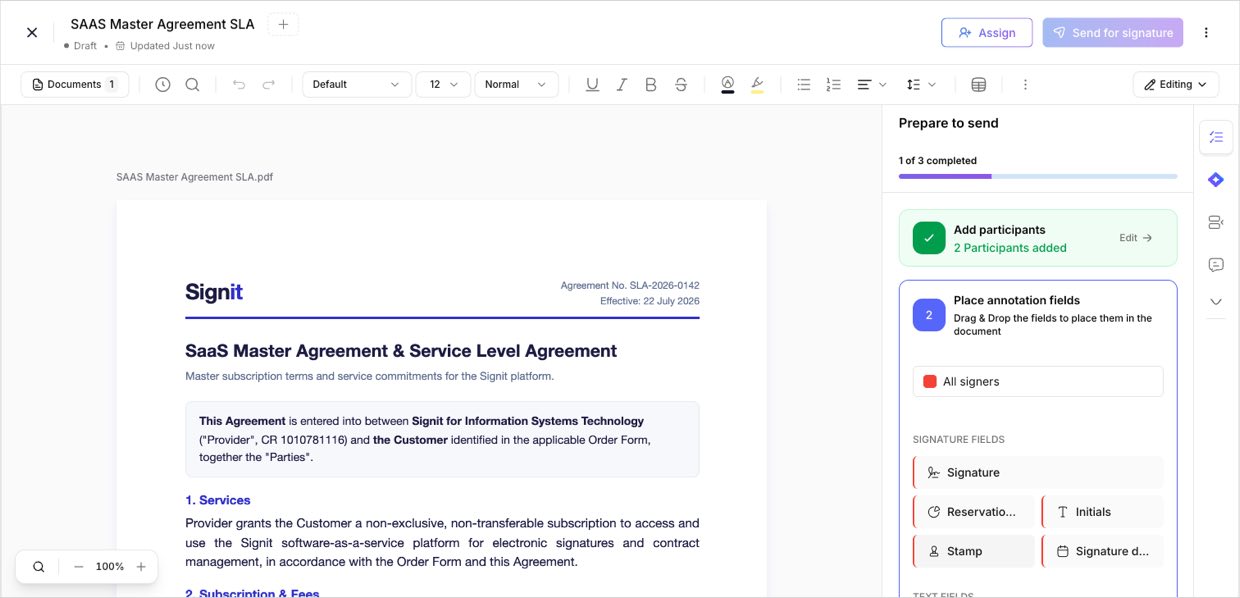This screenshot has height=598, width=1240.
Task: Close the document editor with the X icon
Action: pyautogui.click(x=32, y=32)
